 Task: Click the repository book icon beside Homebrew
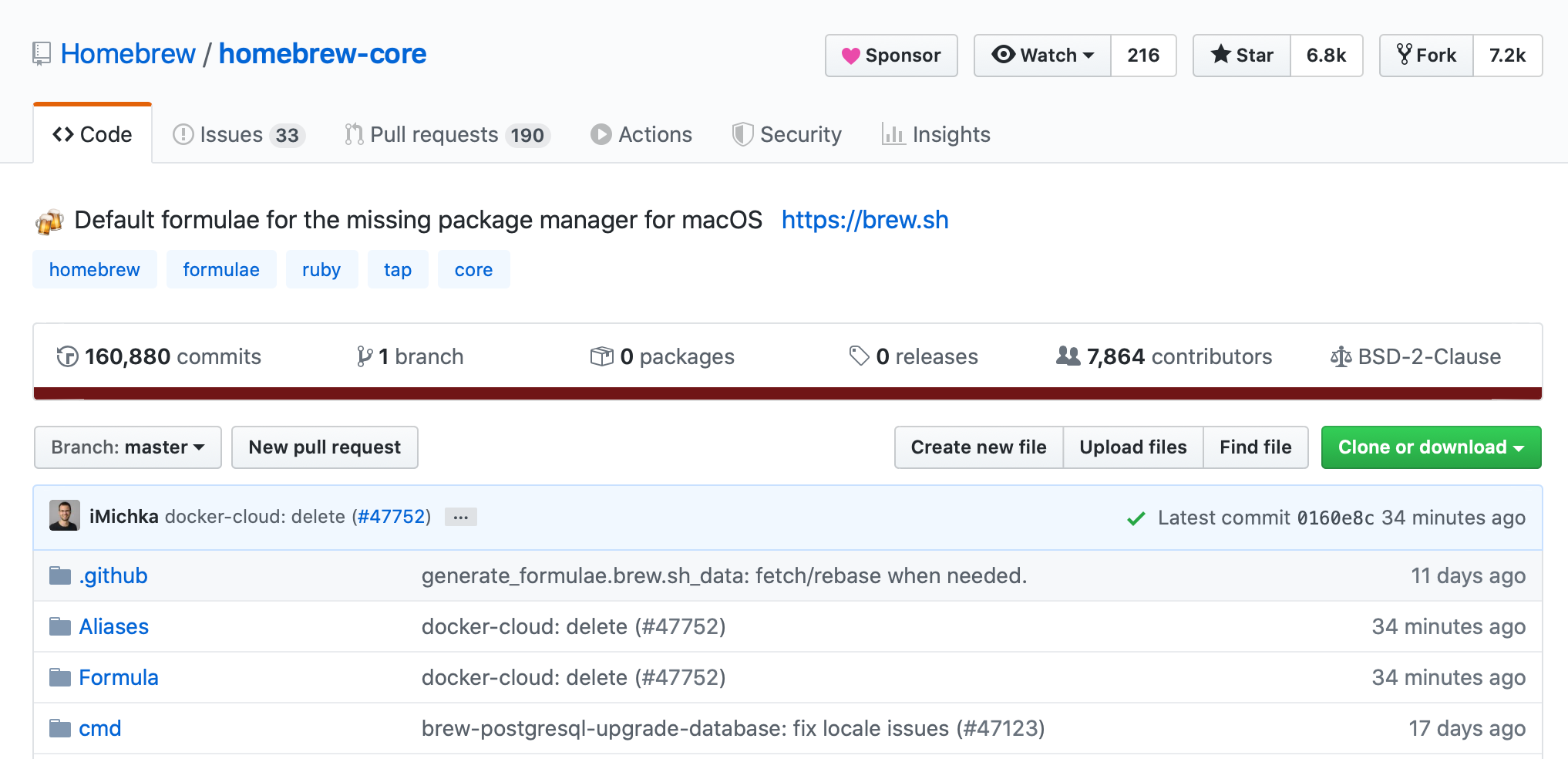42,54
